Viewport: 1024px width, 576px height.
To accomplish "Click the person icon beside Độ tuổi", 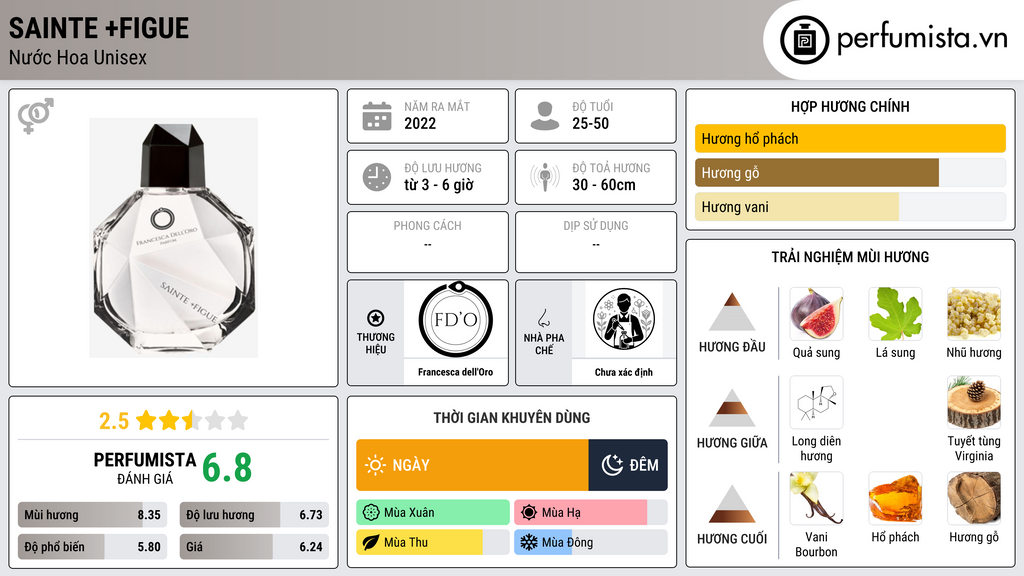I will click(545, 116).
